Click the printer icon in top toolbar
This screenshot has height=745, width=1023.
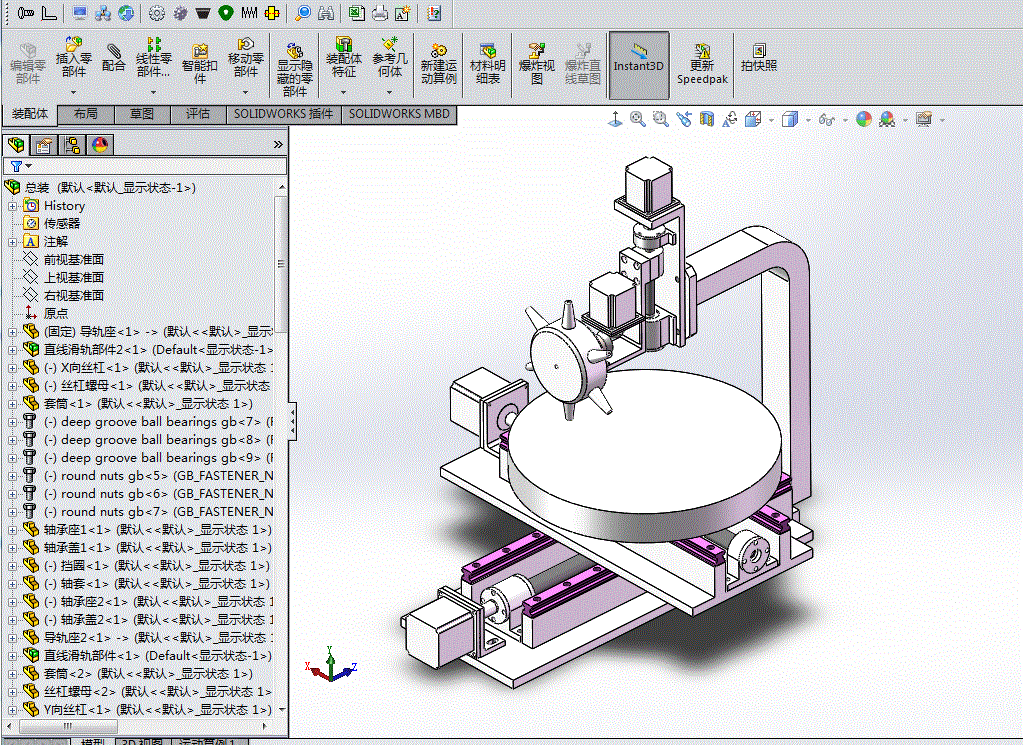point(380,13)
